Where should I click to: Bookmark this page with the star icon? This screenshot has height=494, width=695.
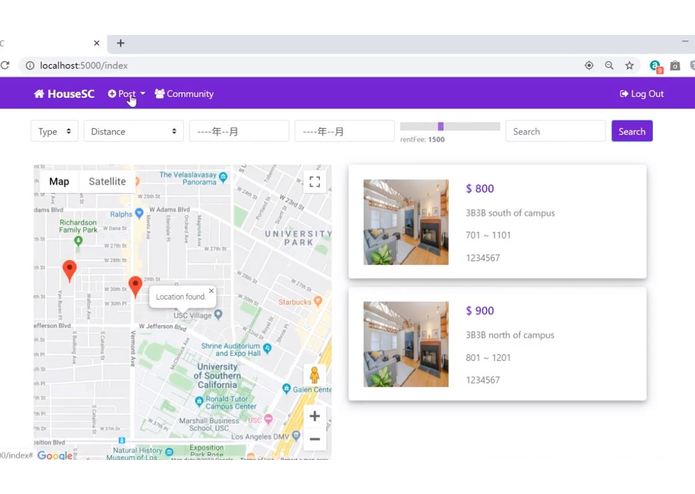[x=629, y=66]
